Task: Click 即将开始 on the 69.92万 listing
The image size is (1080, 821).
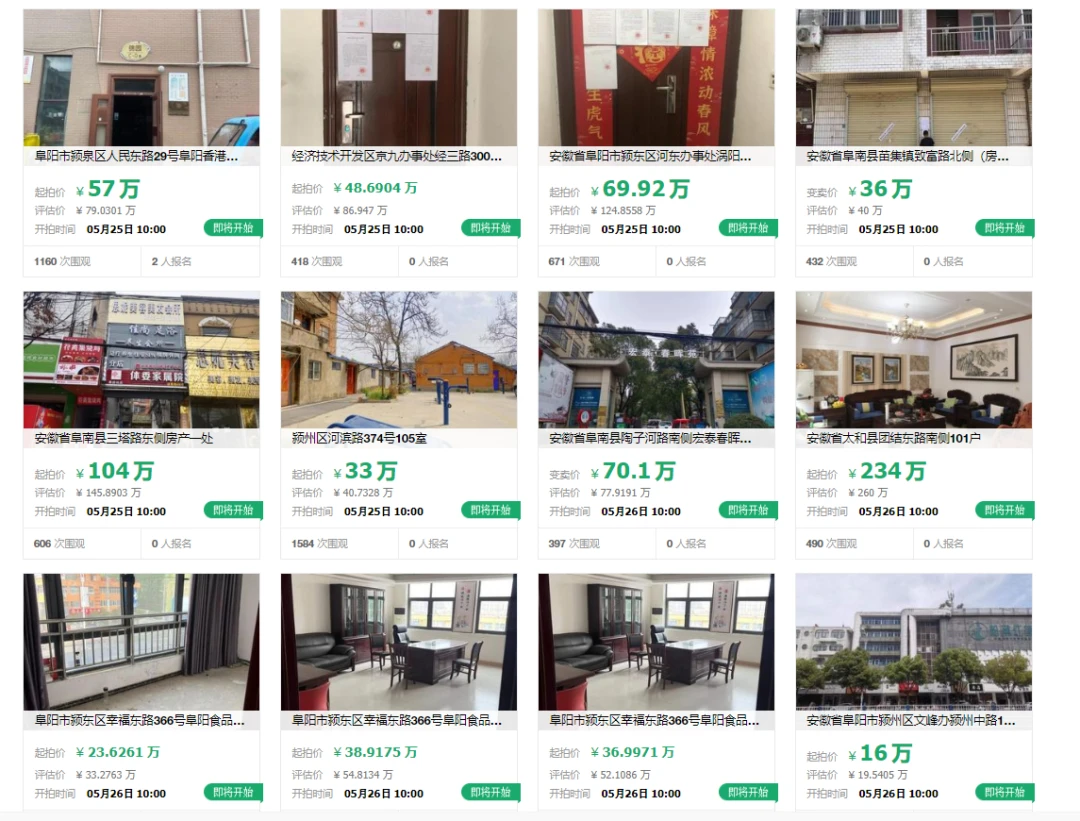Action: tap(748, 228)
